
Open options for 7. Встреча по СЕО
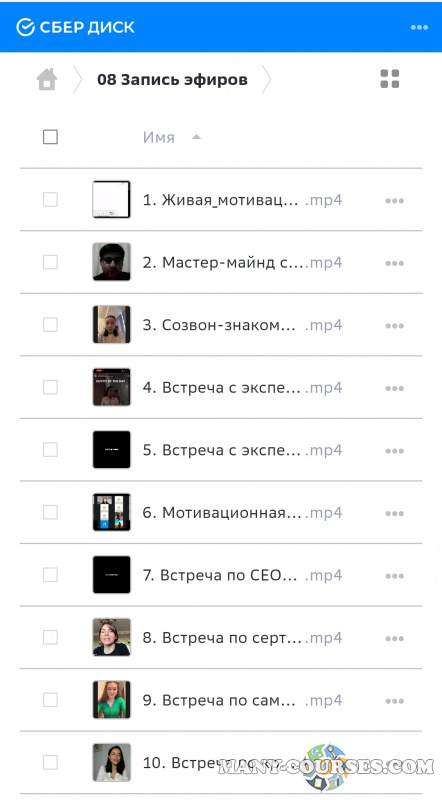395,576
